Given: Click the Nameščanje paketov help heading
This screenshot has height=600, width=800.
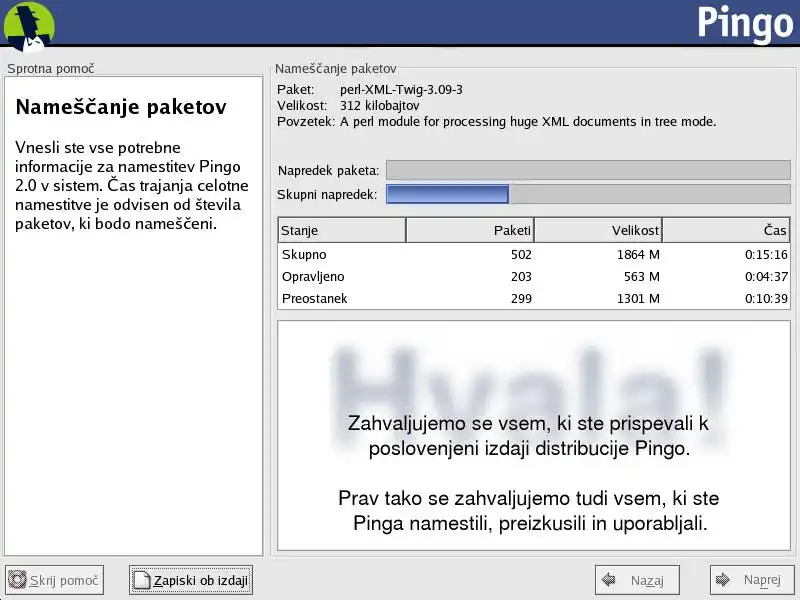Looking at the screenshot, I should coord(121,107).
